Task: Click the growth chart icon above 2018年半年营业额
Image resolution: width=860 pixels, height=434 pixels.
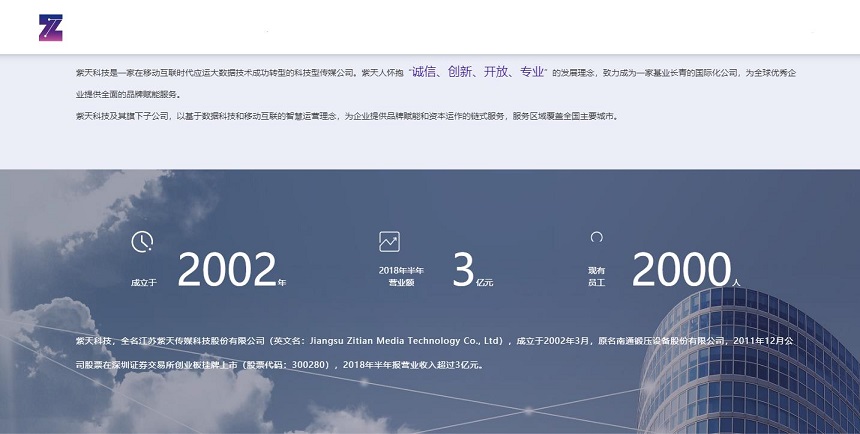Action: [x=389, y=242]
